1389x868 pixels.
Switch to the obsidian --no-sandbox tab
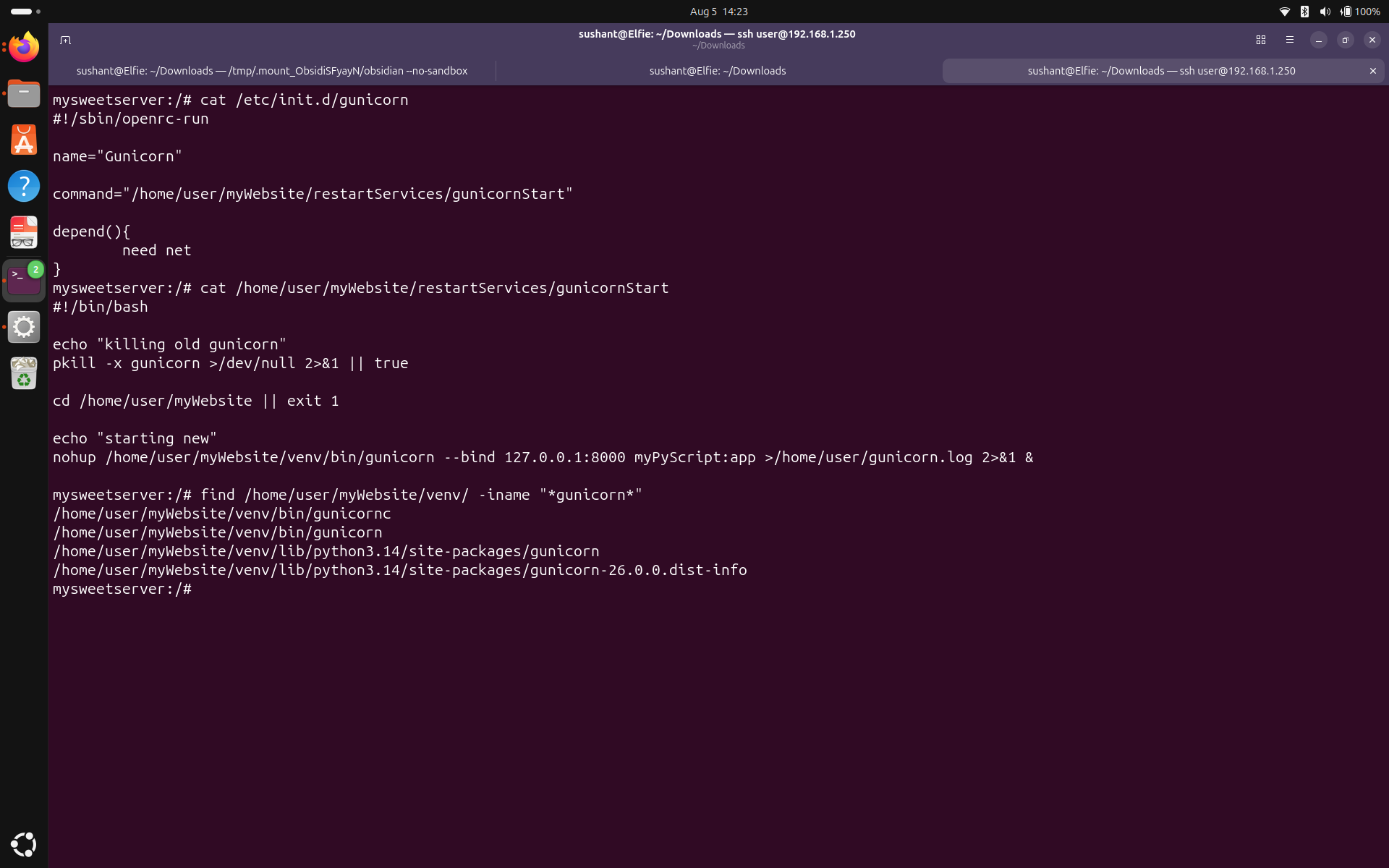[x=272, y=71]
